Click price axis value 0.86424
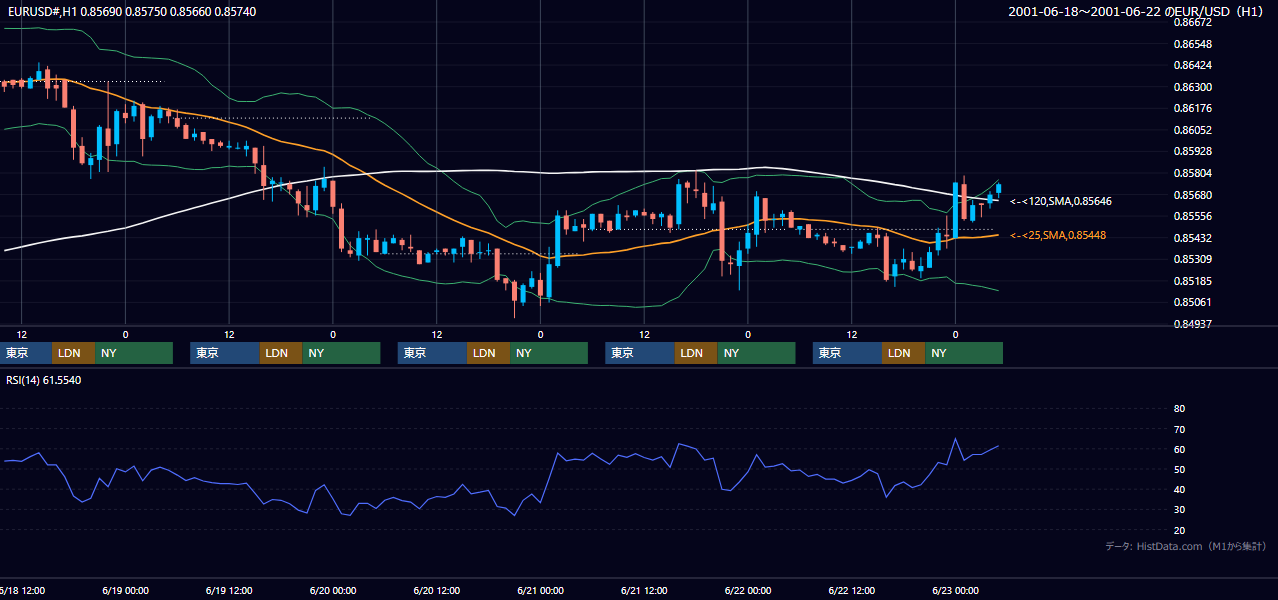The width and height of the screenshot is (1278, 600). click(1192, 66)
